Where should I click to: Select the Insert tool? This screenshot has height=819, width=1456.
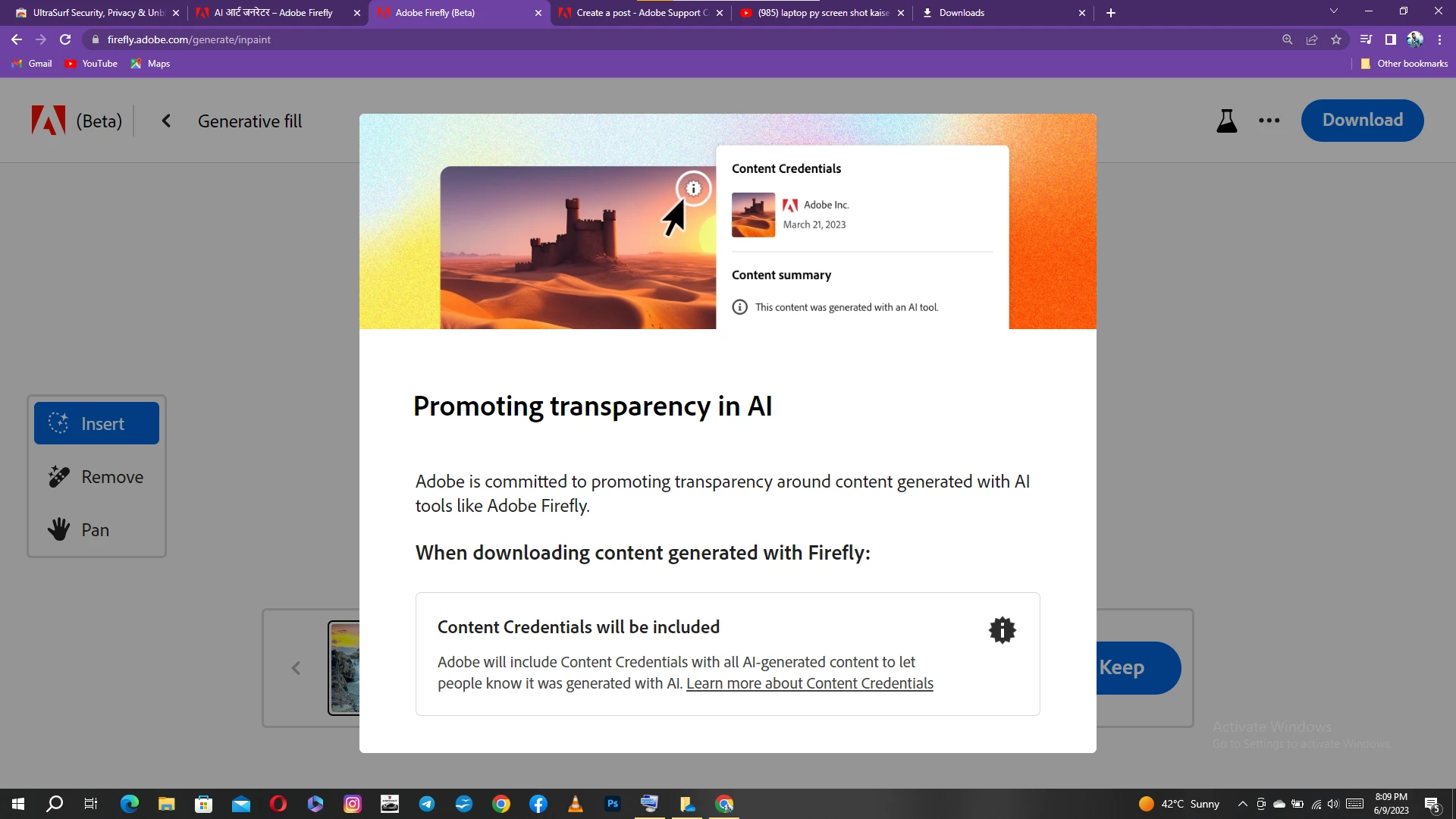pos(96,423)
